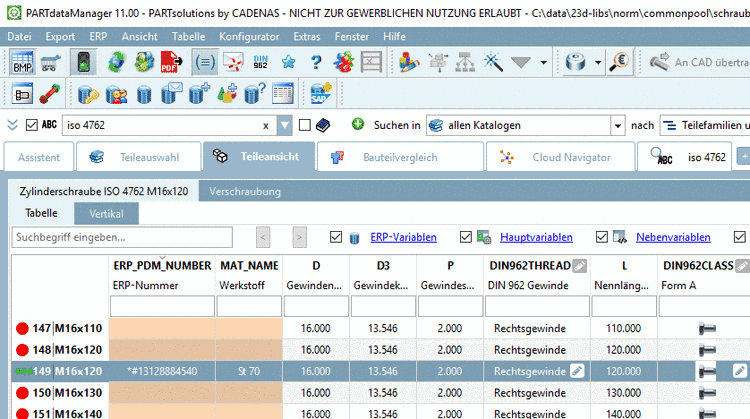This screenshot has height=419, width=750.
Task: Toggle the Nebenvariablen checkbox
Action: coord(602,237)
